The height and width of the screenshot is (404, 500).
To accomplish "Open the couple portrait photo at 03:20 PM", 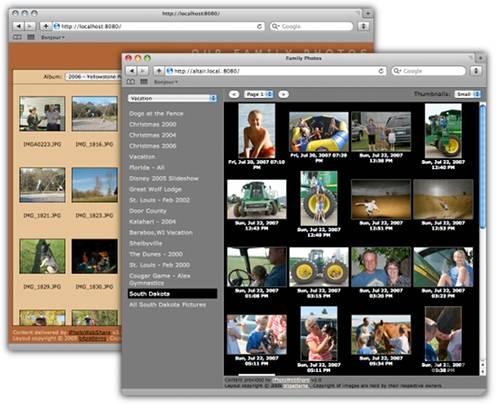I will coord(381,267).
